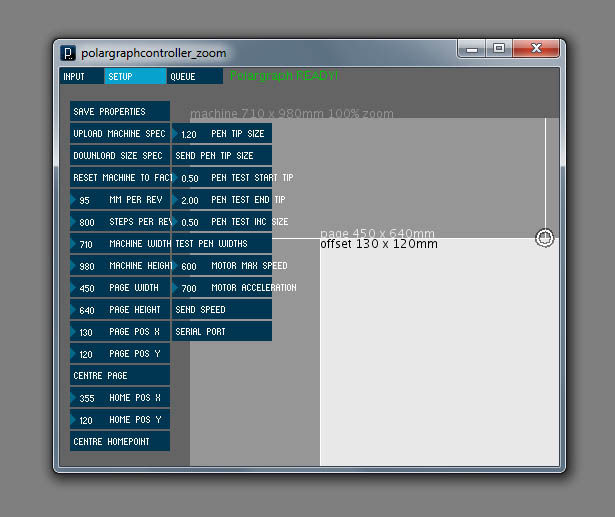This screenshot has height=517, width=615.
Task: Click the gondola home point marker icon
Action: coord(545,238)
